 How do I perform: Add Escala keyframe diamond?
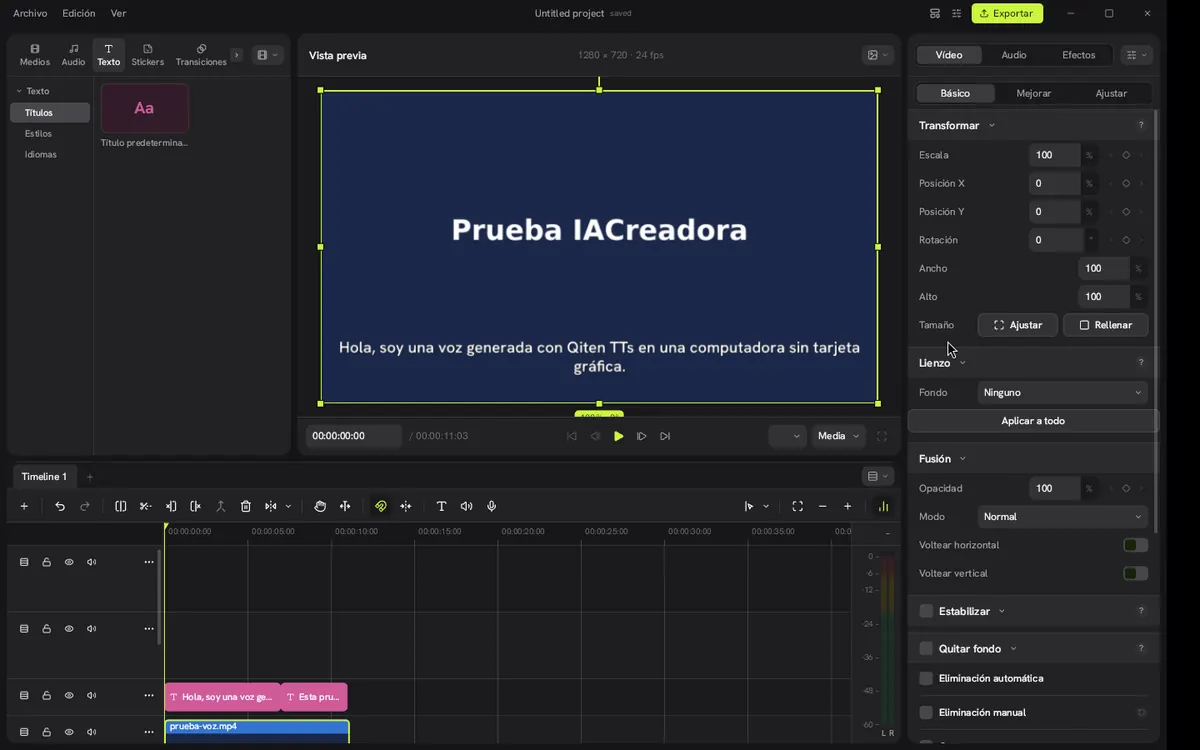pyautogui.click(x=1126, y=155)
